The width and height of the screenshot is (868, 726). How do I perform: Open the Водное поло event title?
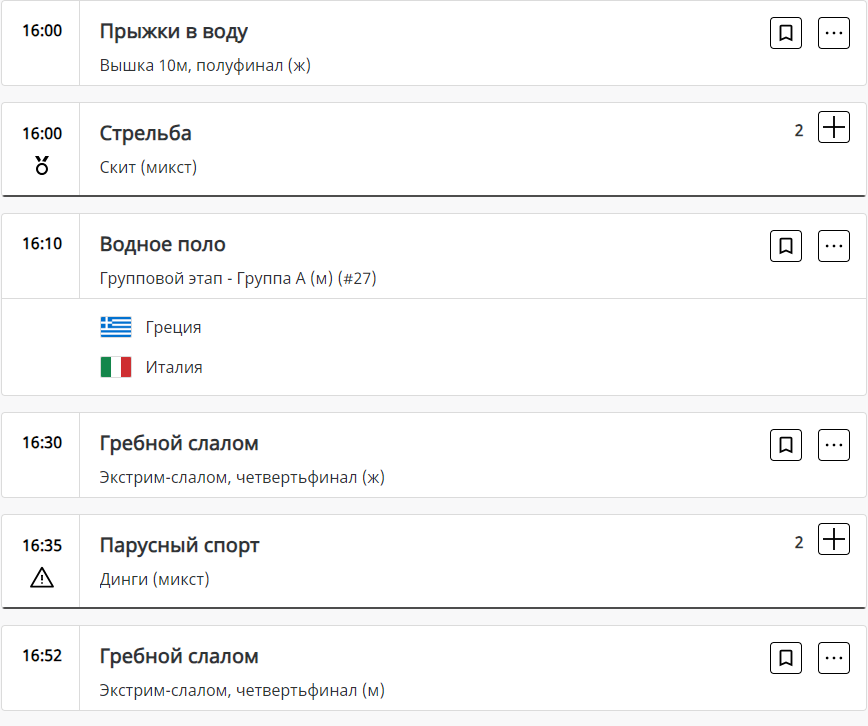(x=163, y=244)
